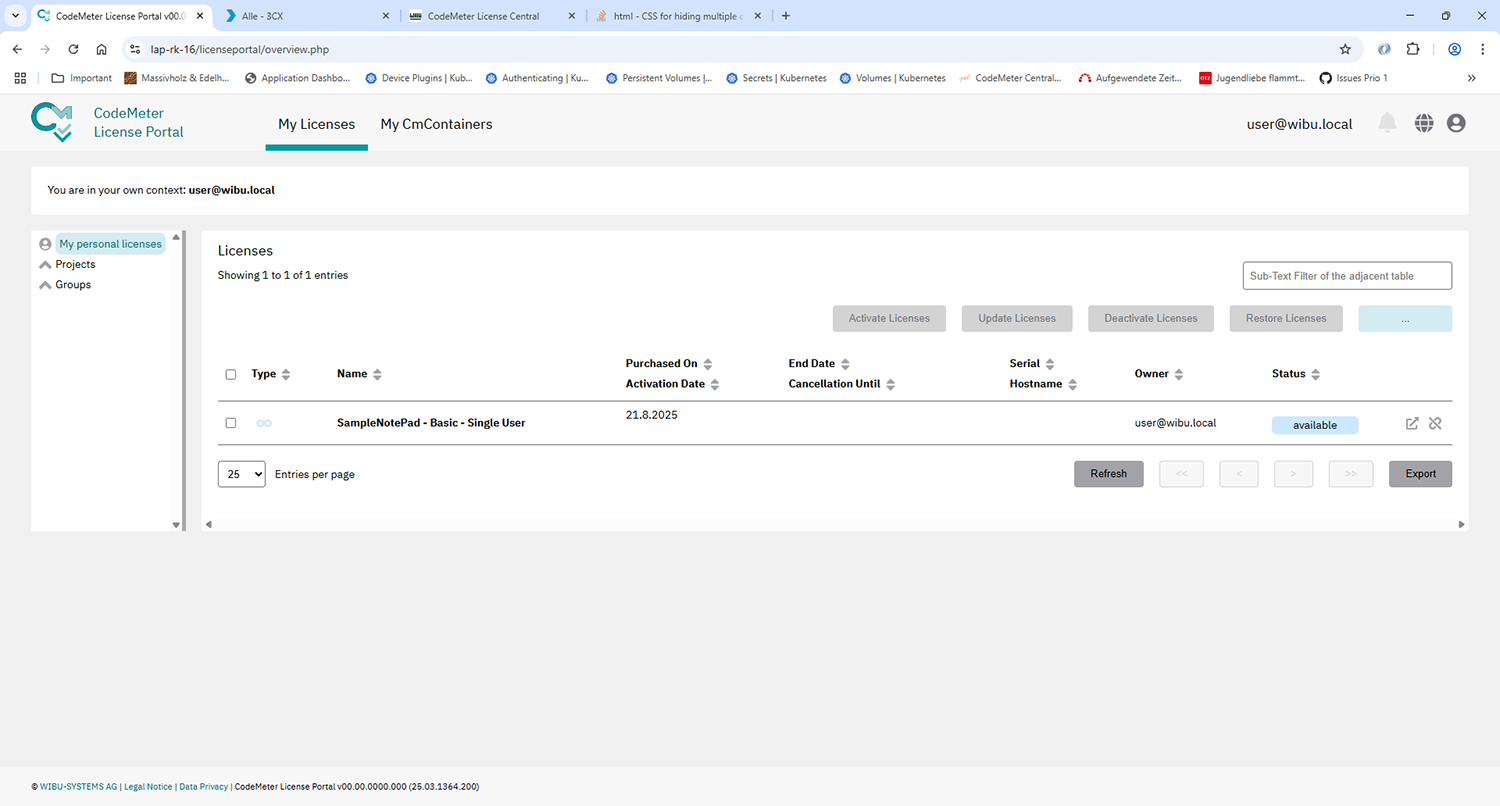1500x806 pixels.
Task: Go to the last page button
Action: pos(1351,474)
